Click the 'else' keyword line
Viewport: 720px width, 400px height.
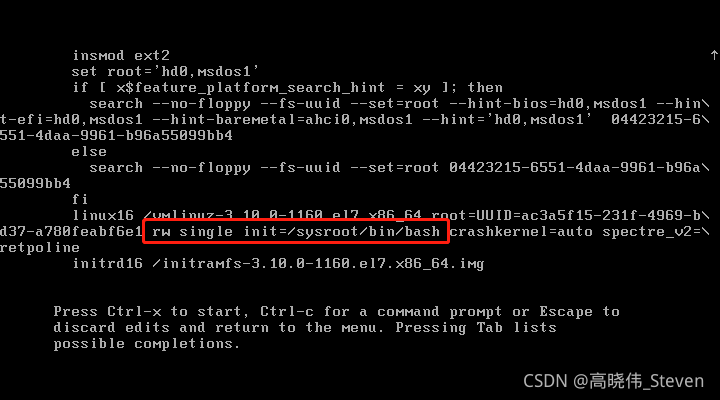coord(89,152)
